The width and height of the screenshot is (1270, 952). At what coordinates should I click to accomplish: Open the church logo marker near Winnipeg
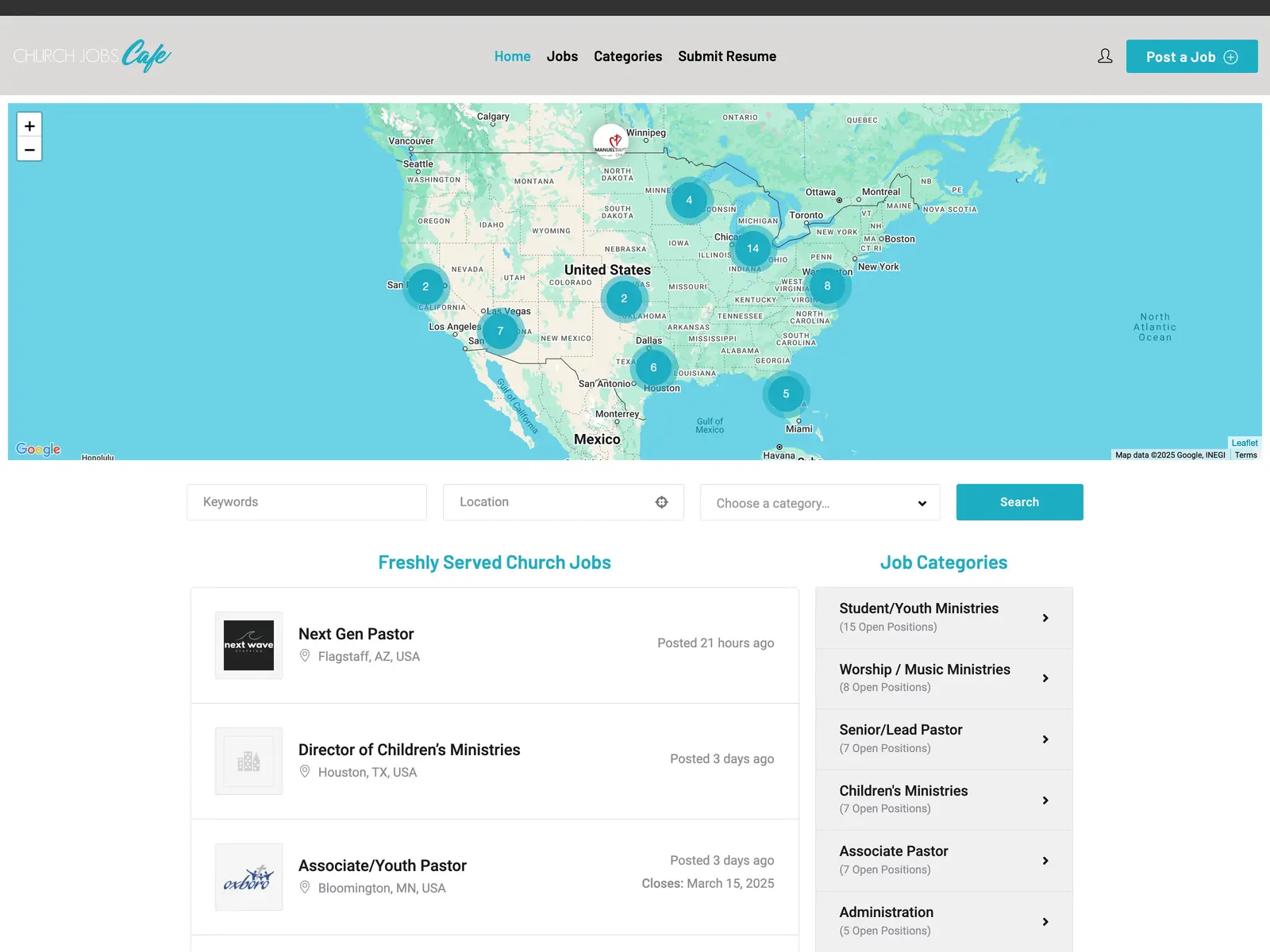(x=610, y=141)
